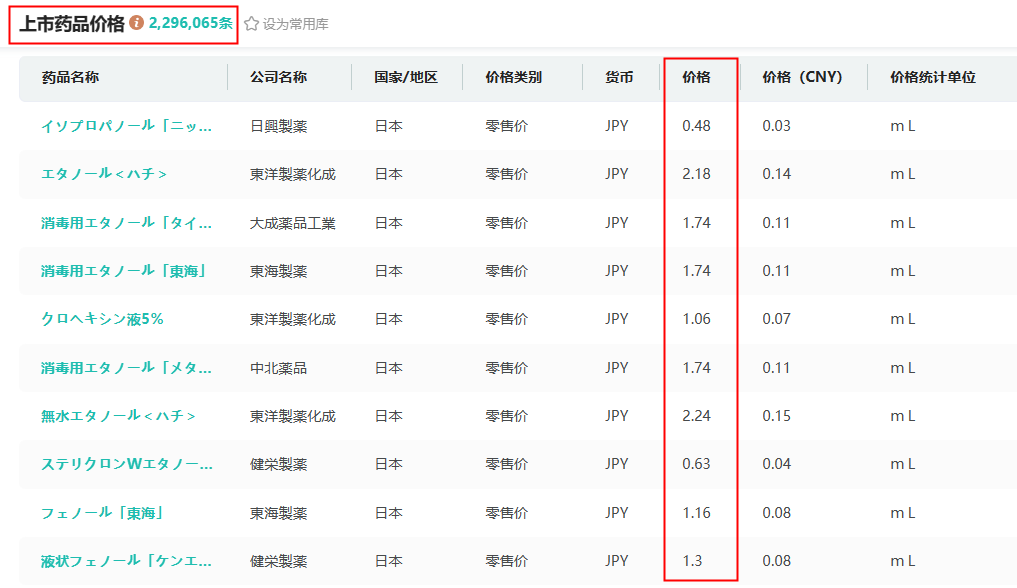Click the 价格 column header
Viewport: 1017px width, 588px height.
[696, 77]
